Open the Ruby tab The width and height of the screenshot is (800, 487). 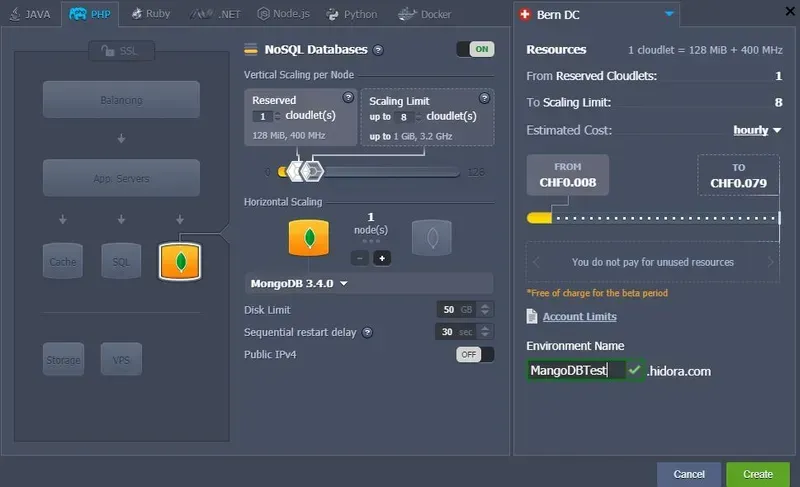tap(150, 14)
